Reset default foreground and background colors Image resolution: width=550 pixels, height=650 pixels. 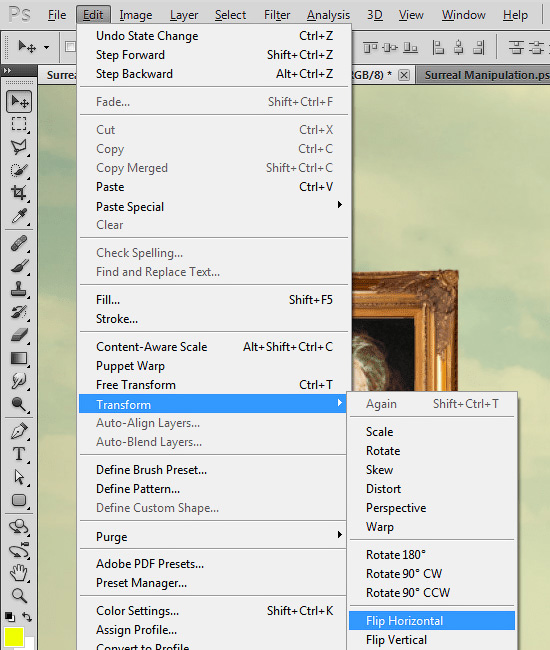10,617
